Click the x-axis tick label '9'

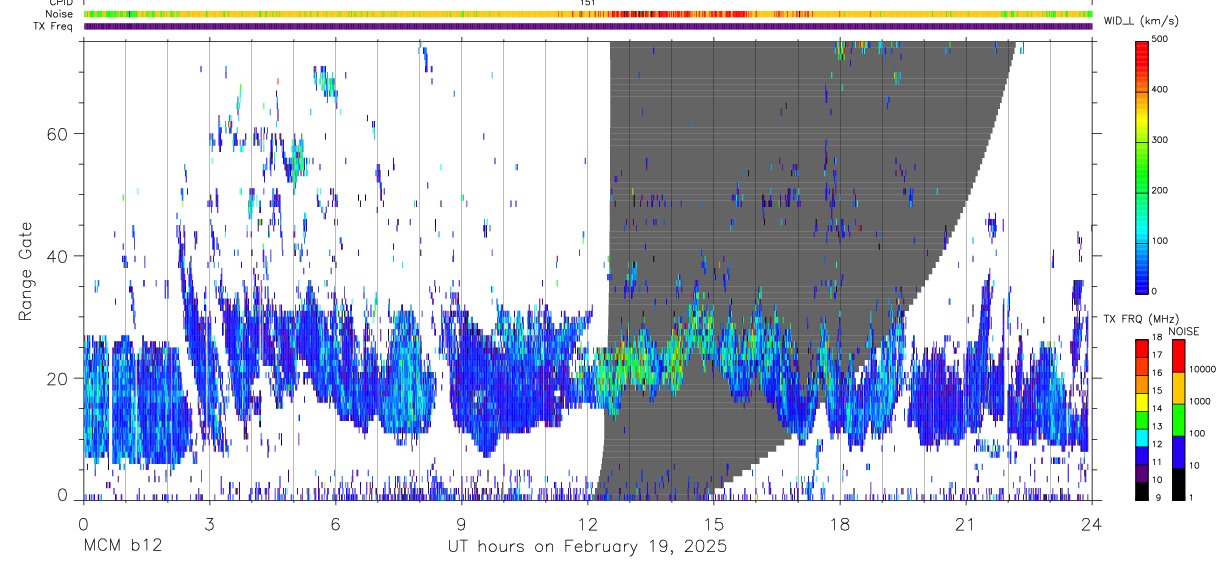pos(461,524)
